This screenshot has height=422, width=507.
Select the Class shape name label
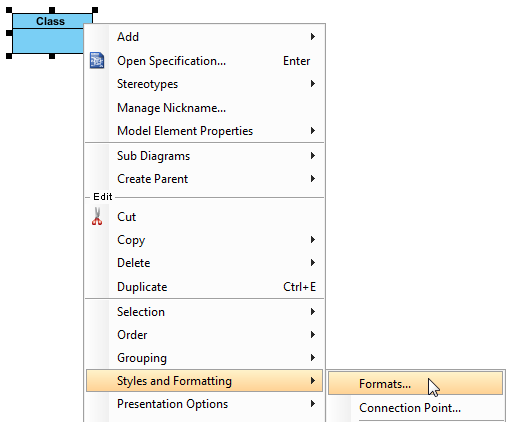[50, 21]
